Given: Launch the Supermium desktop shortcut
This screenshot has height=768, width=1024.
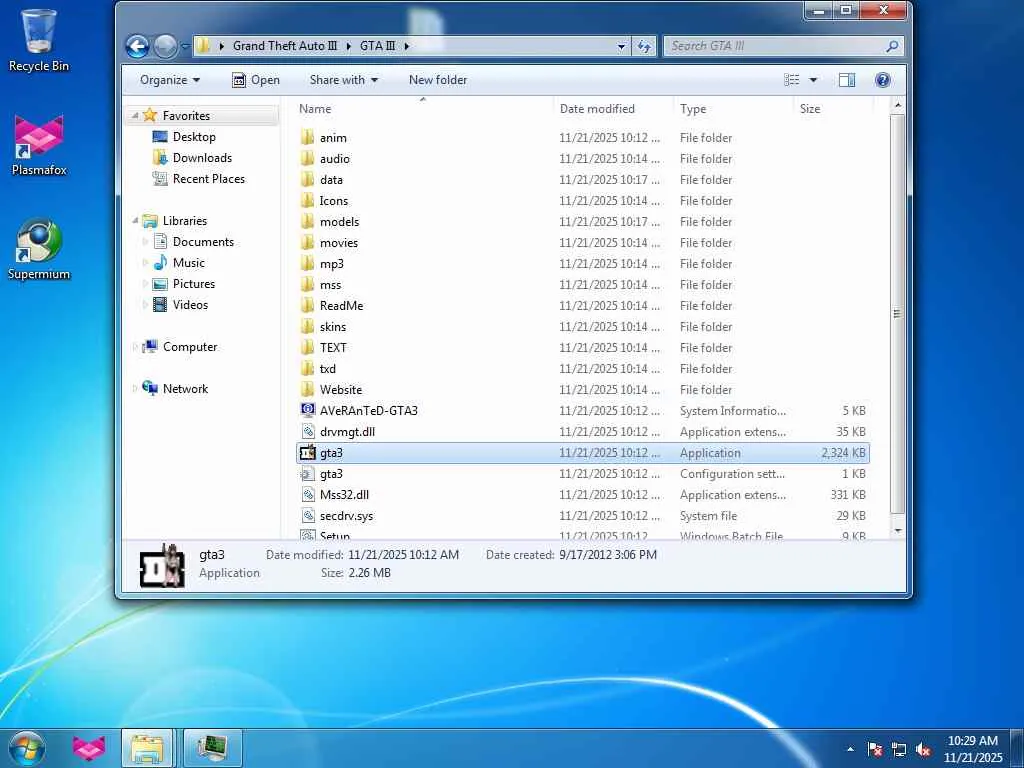Looking at the screenshot, I should (x=39, y=249).
